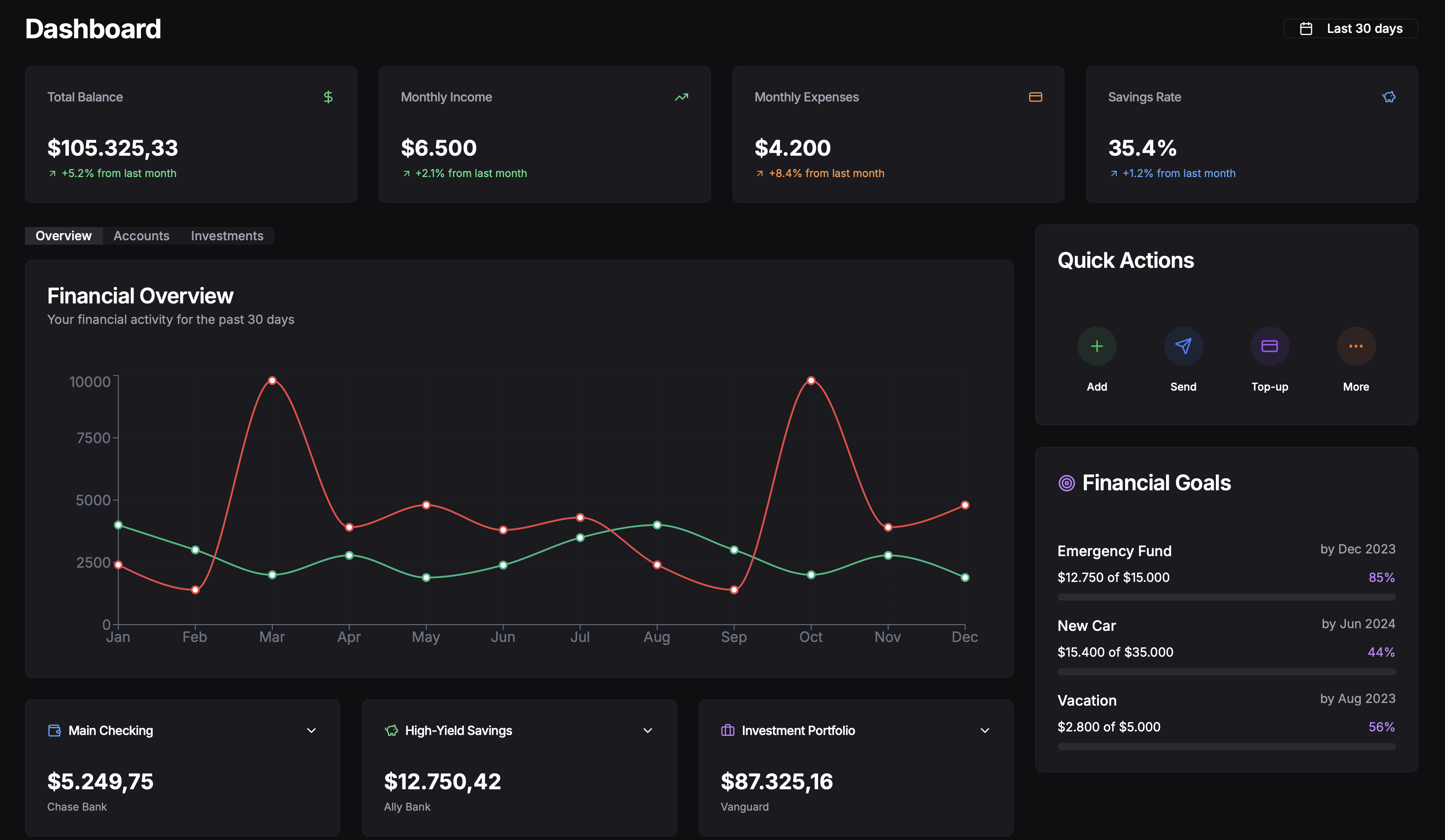Switch to the Investments tab
The width and height of the screenshot is (1445, 840).
[227, 236]
